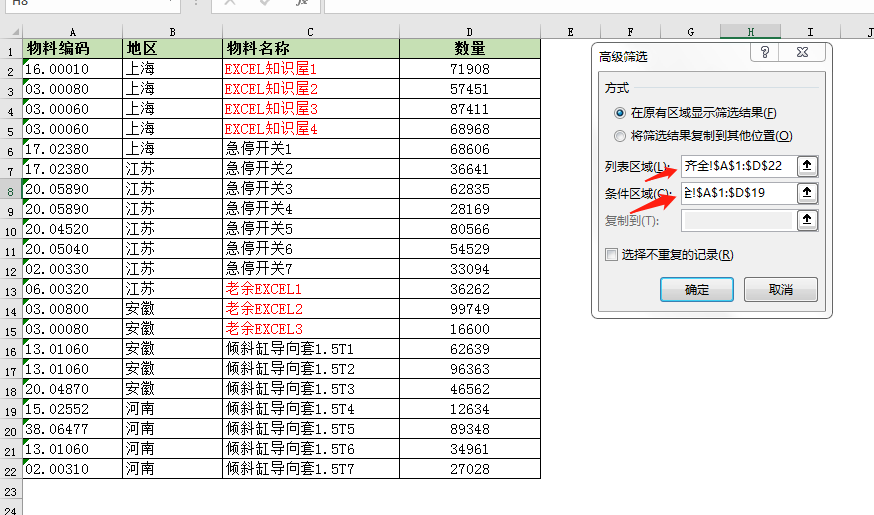Select column H header
Image resolution: width=874 pixels, height=515 pixels.
pos(751,32)
